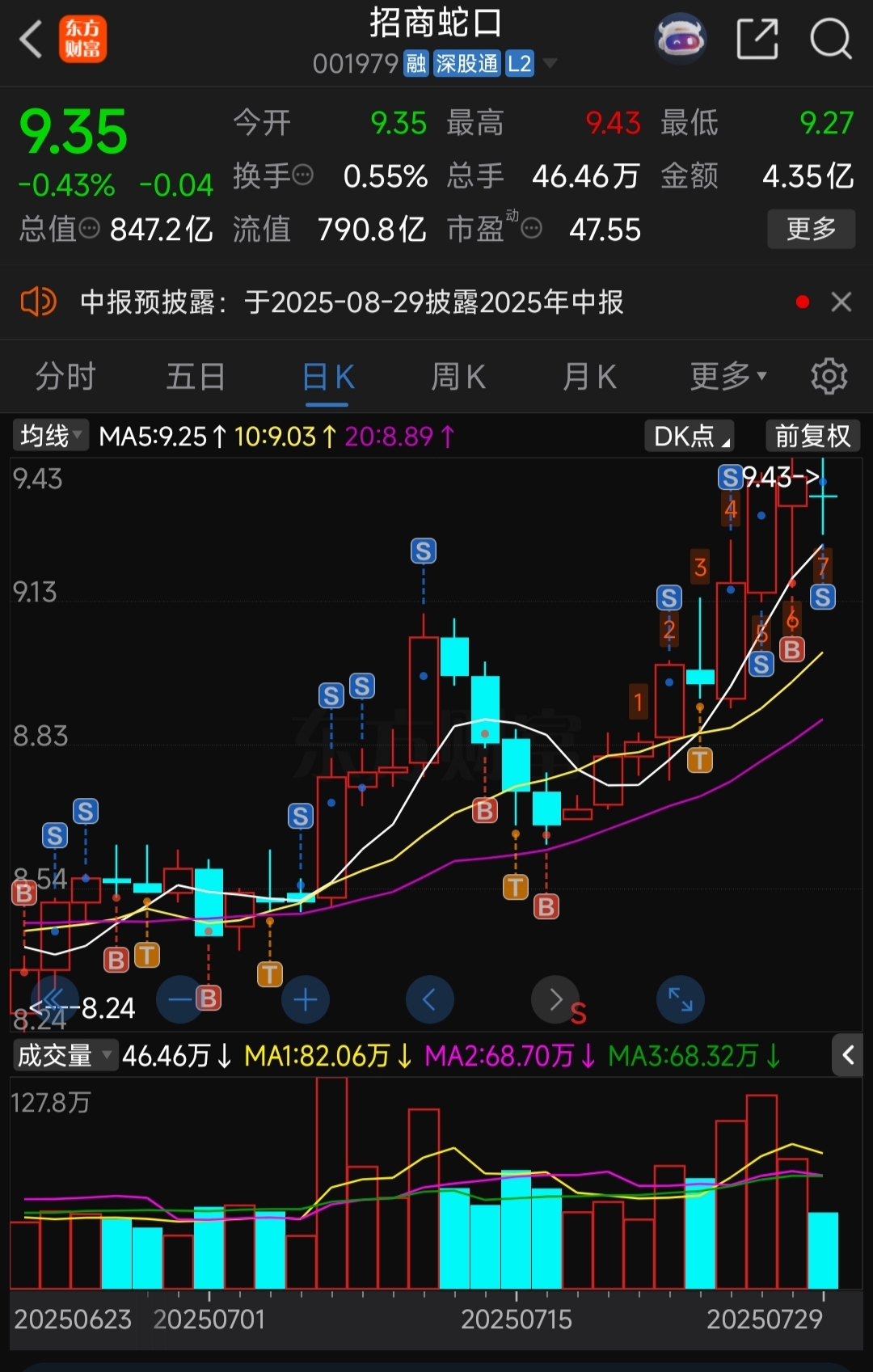This screenshot has height=1372, width=873.
Task: Tap the B marker beside number 6
Action: 792,648
